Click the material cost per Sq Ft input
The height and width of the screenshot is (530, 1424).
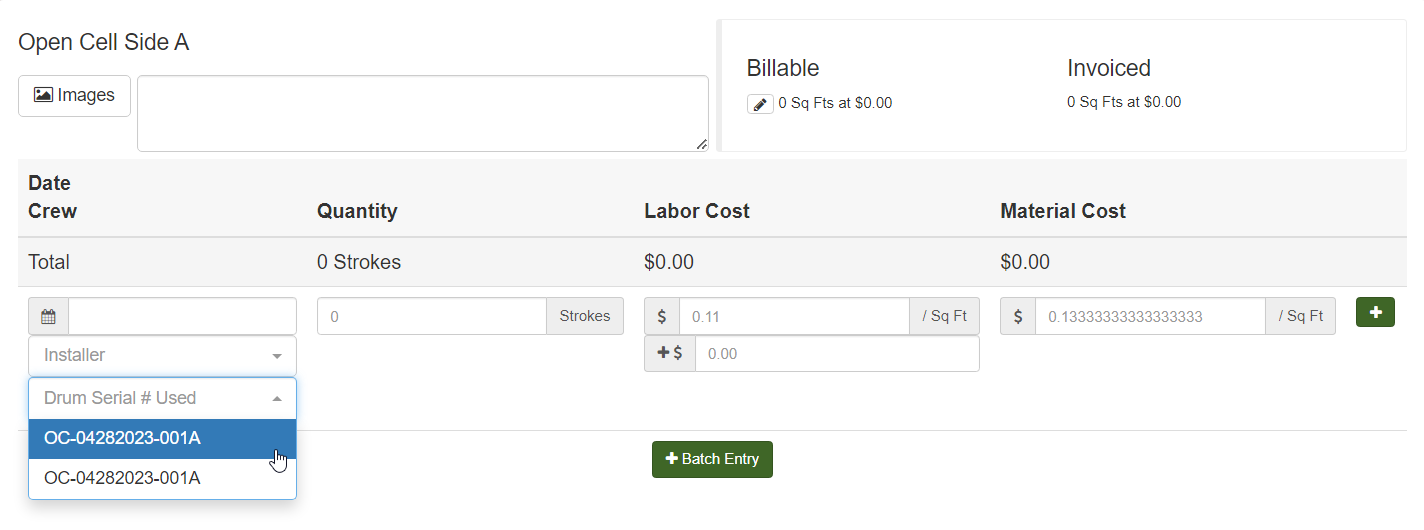(1149, 316)
